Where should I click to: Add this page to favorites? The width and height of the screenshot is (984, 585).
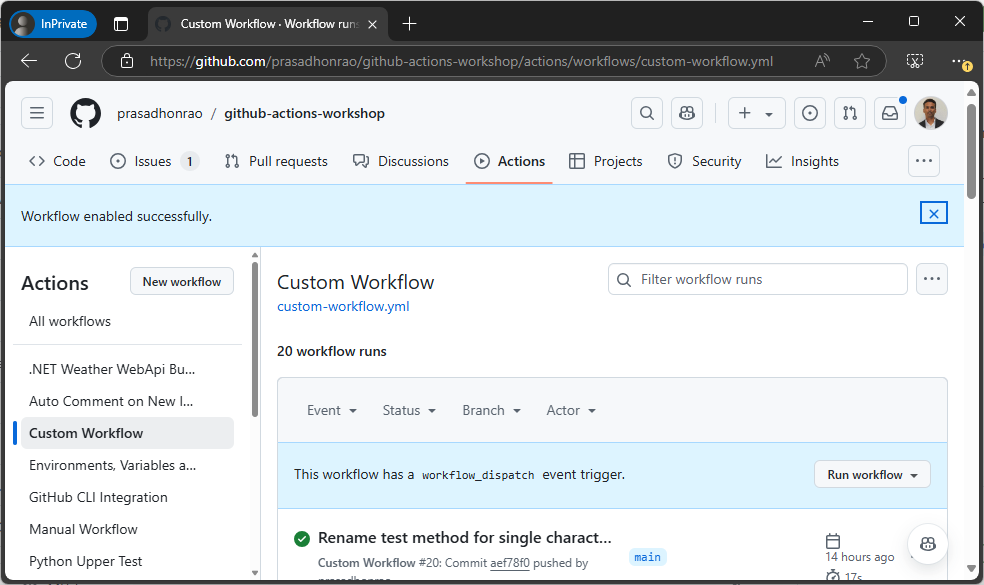tap(862, 61)
